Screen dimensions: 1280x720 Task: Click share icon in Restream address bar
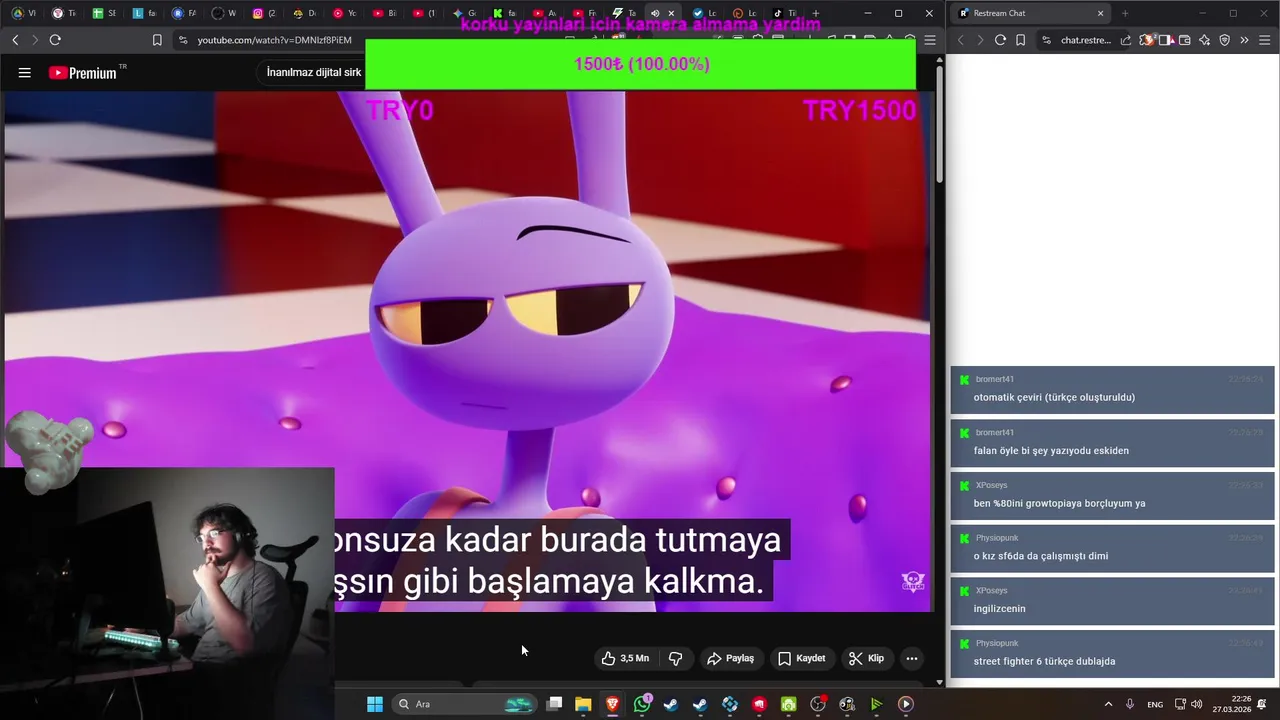tap(1126, 40)
